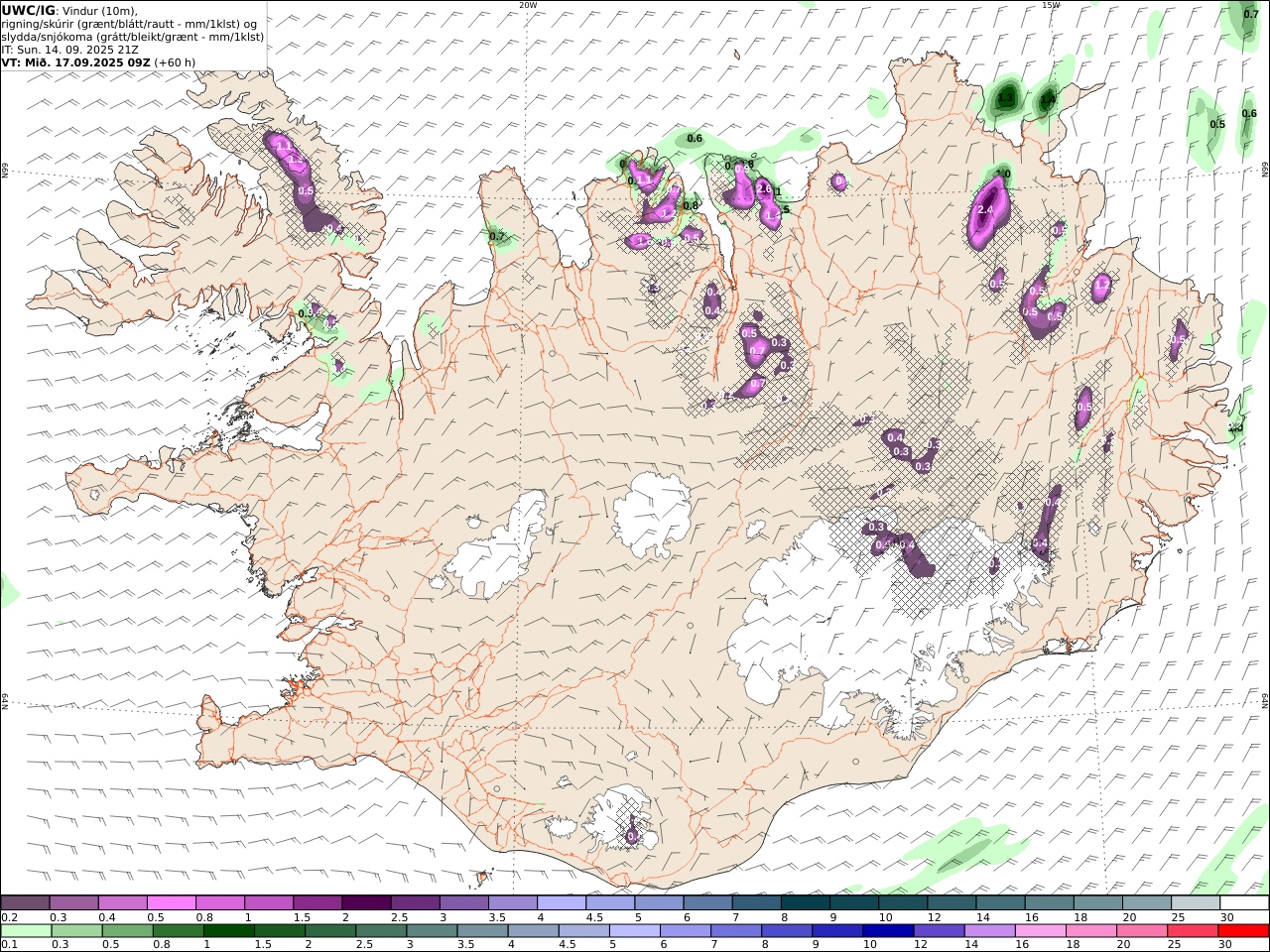Click the elongated white Langjökull glacier

click(501, 545)
